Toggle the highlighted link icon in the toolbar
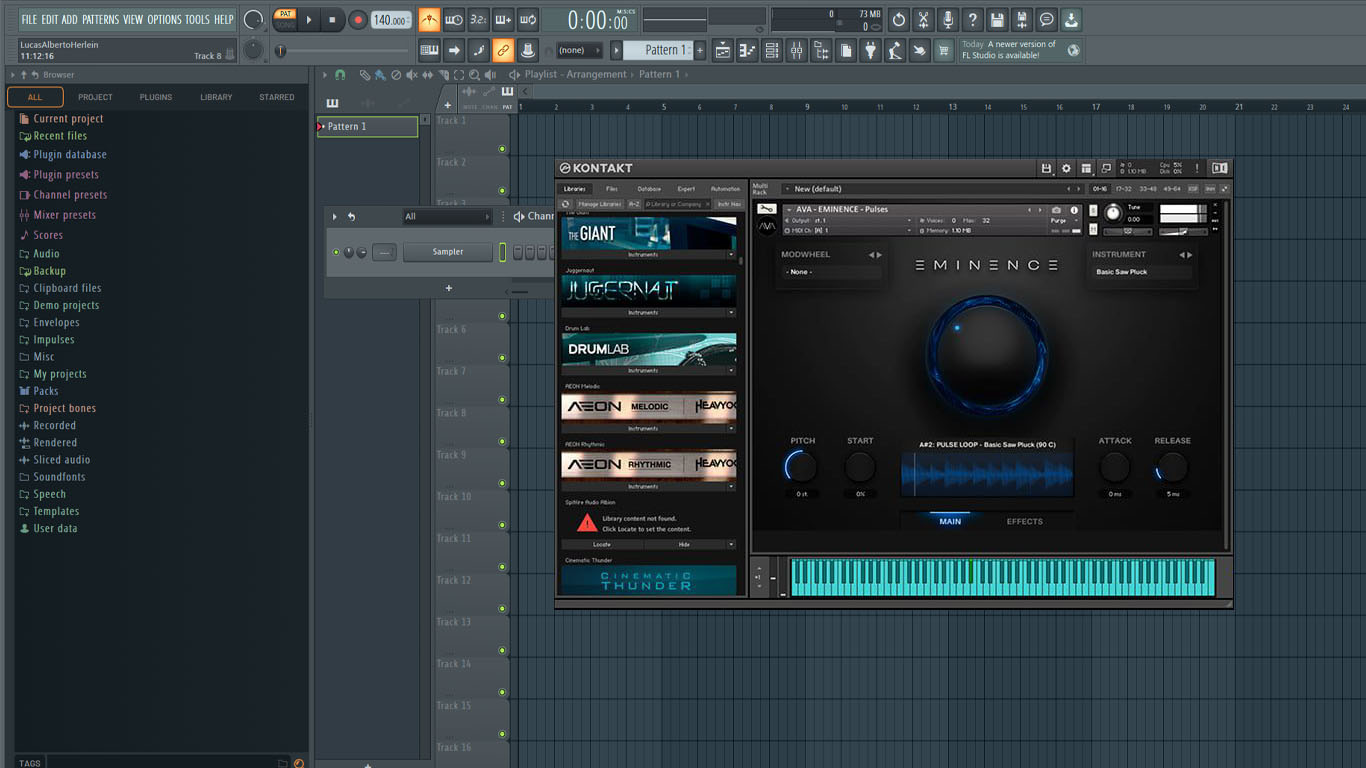This screenshot has height=768, width=1366. 503,50
